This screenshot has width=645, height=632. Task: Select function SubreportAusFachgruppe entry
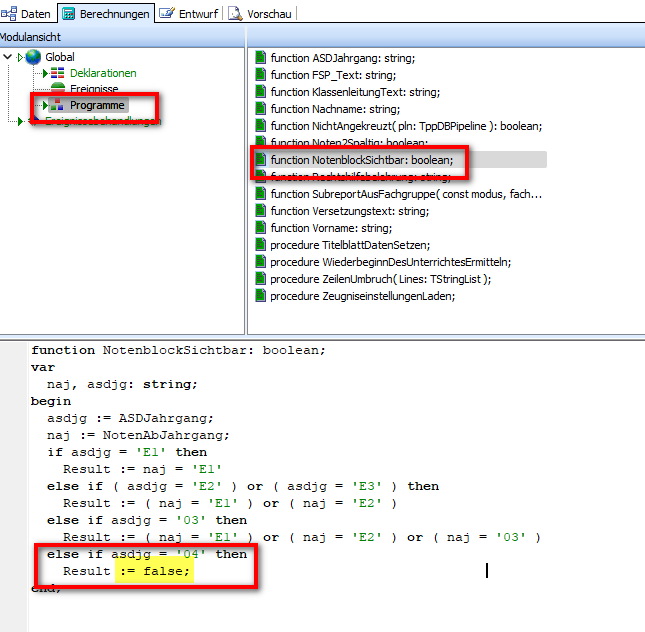tap(406, 194)
